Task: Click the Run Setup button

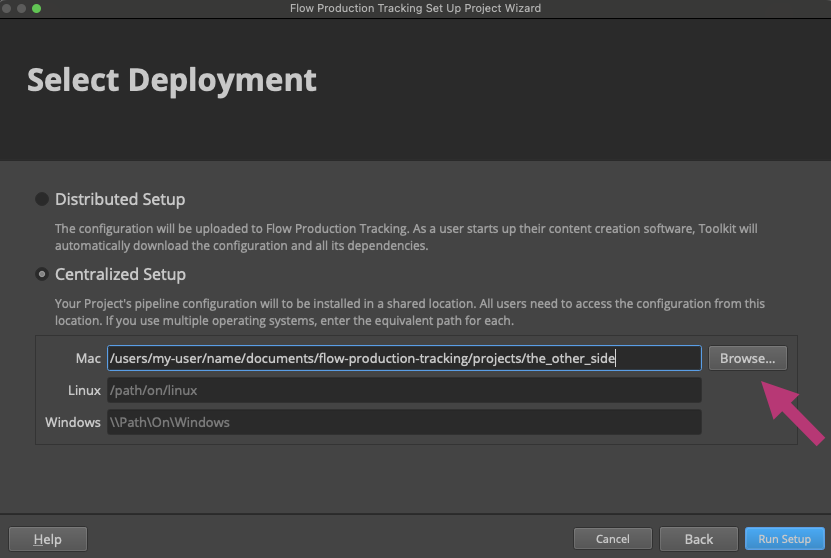Action: coord(784,539)
